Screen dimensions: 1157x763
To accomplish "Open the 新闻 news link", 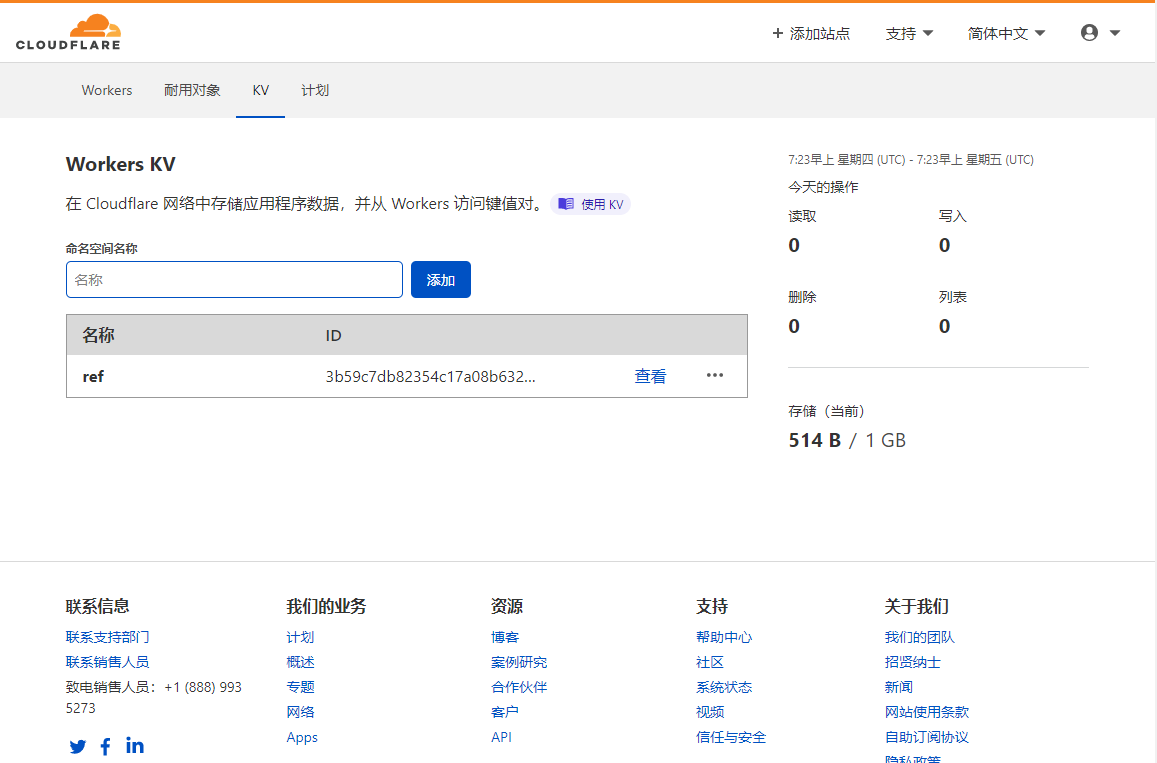I will click(899, 687).
